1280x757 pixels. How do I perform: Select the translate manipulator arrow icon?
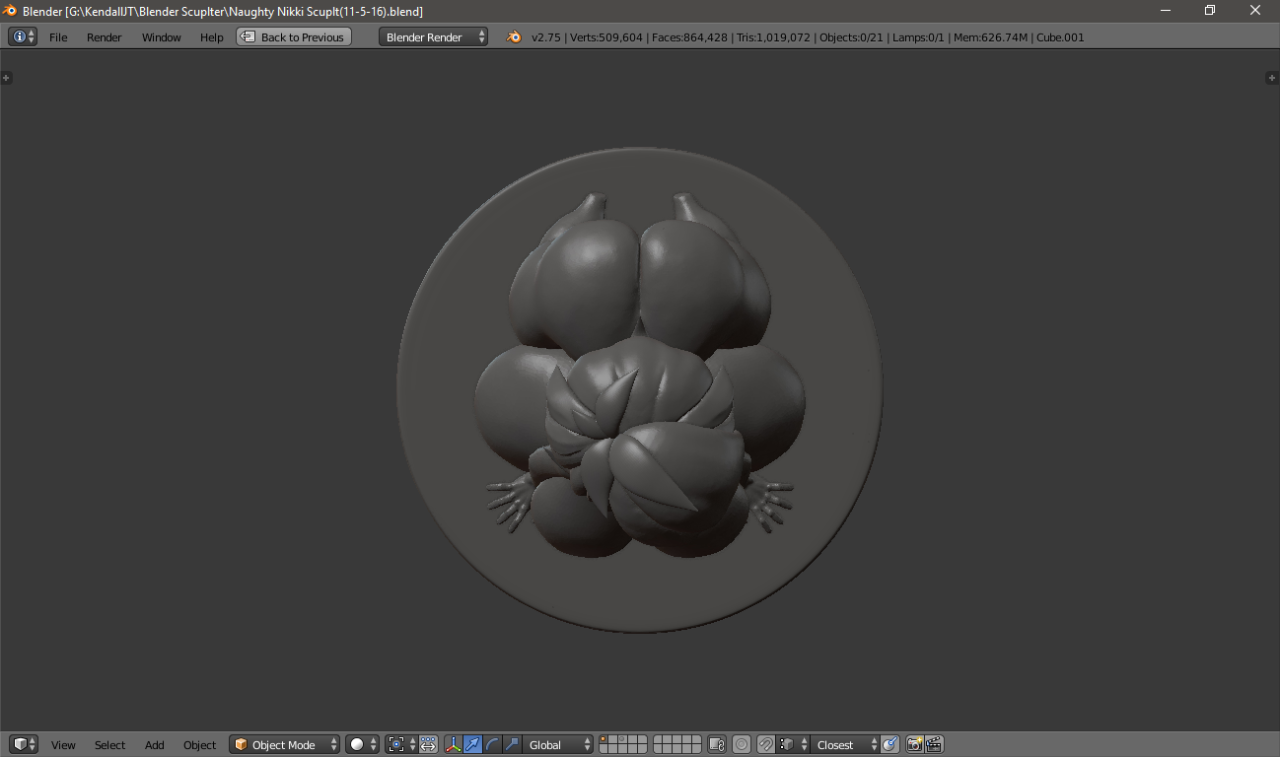[x=472, y=745]
